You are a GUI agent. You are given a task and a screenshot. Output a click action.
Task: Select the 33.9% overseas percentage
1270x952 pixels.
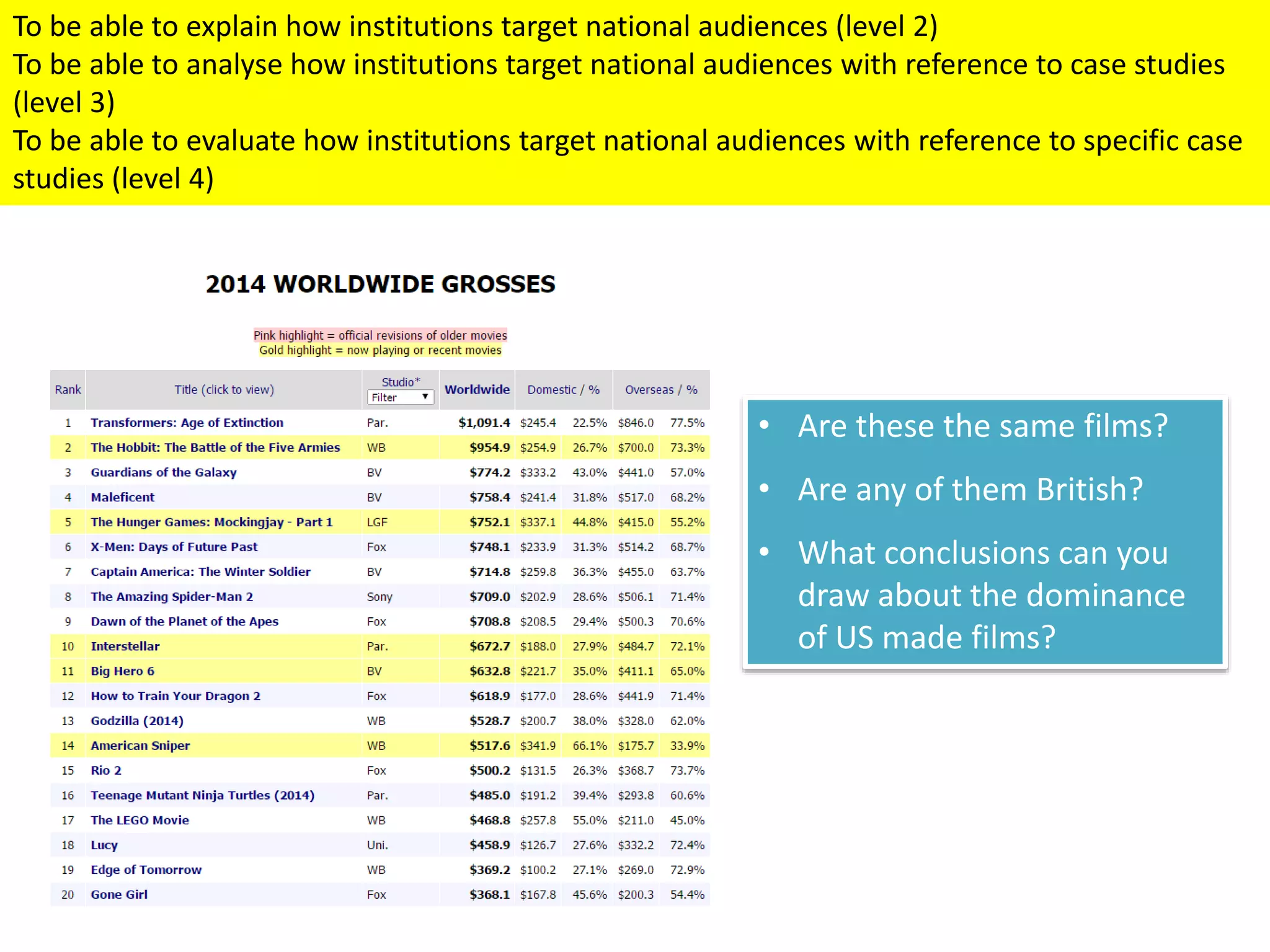687,746
